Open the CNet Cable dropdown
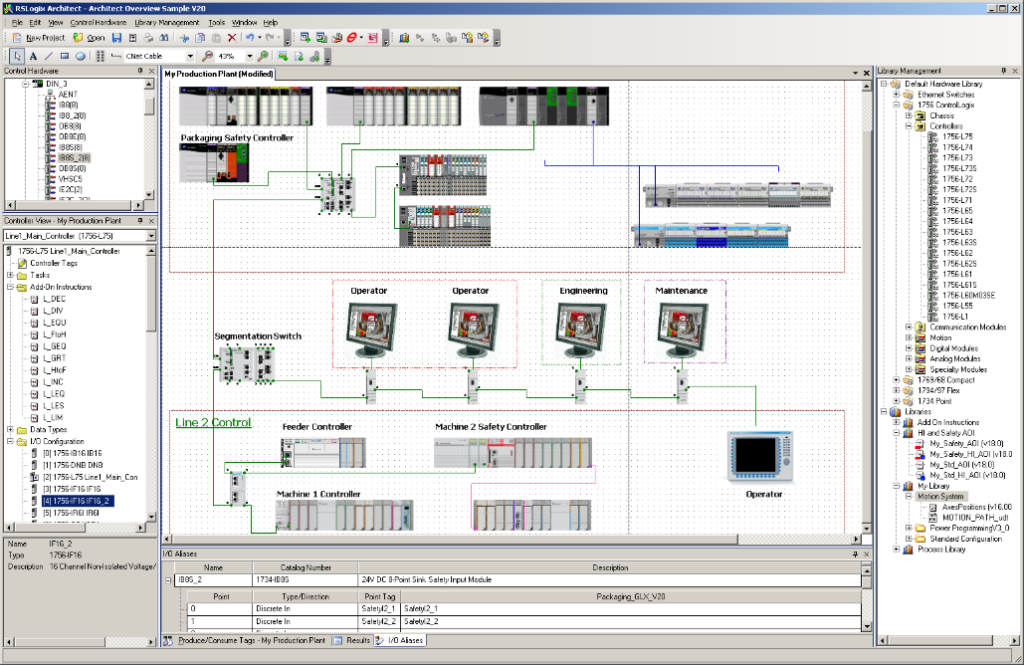Image resolution: width=1024 pixels, height=665 pixels. click(190, 57)
